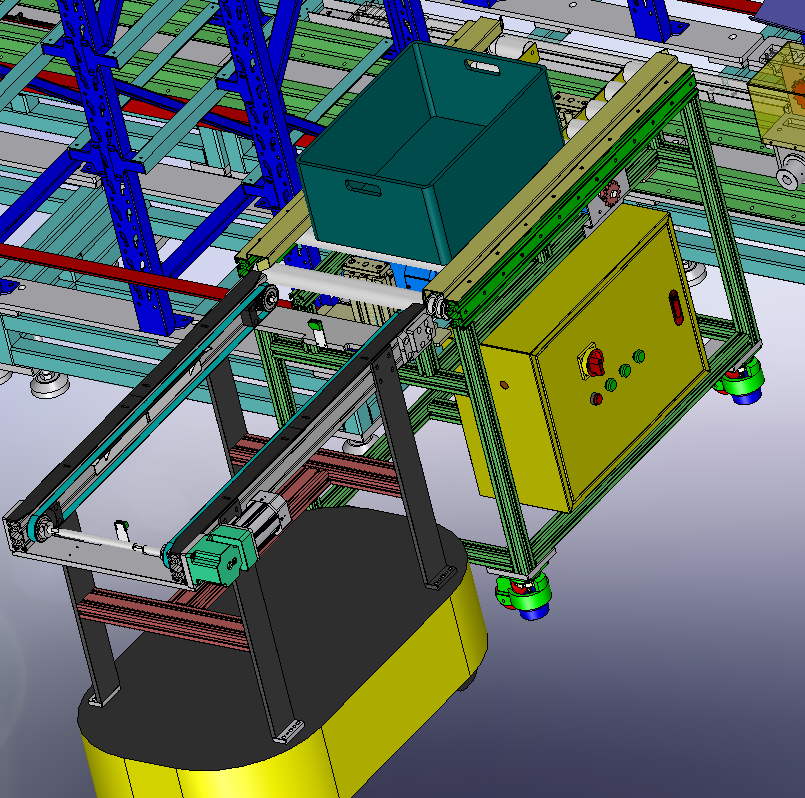Click the white rollers at the top of the olive rail
The height and width of the screenshot is (798, 805).
coord(601,100)
